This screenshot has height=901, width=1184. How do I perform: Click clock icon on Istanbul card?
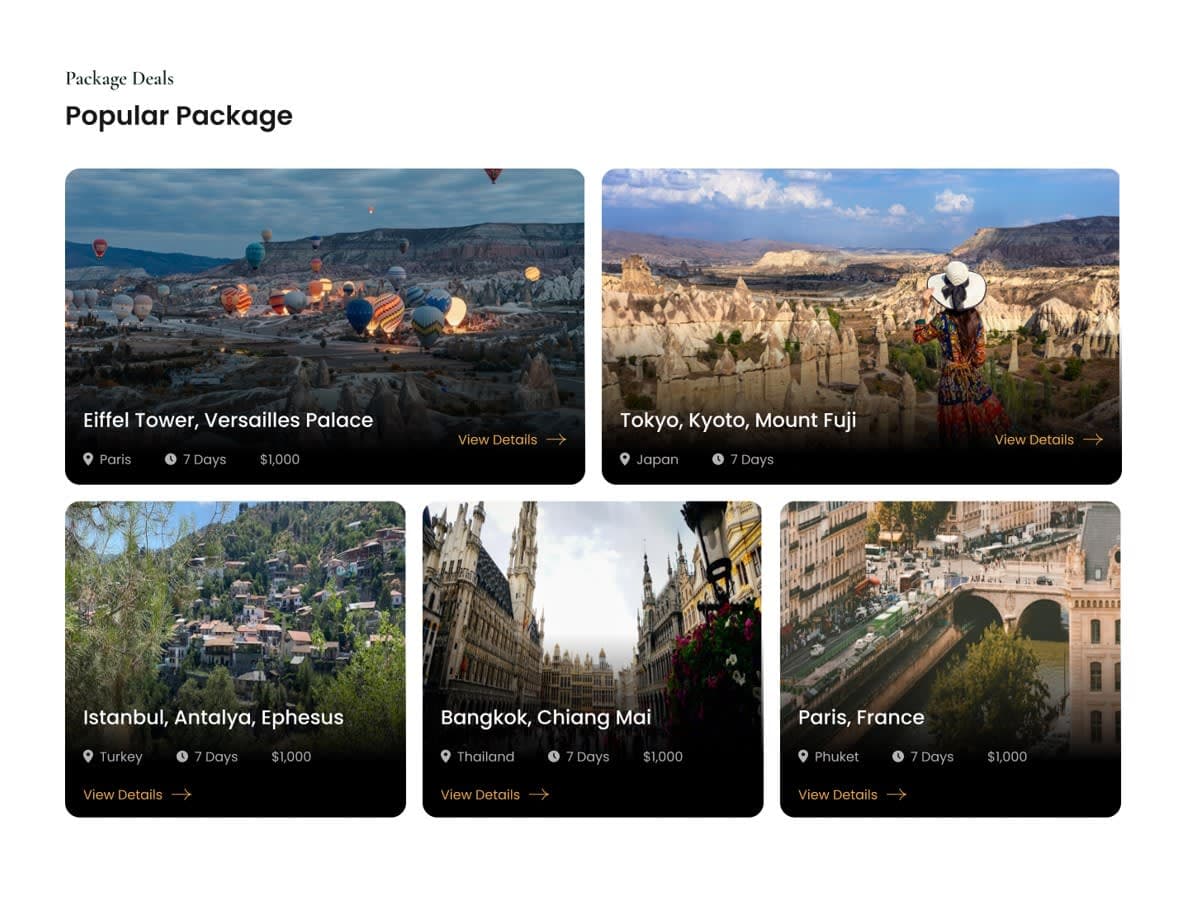[x=182, y=756]
